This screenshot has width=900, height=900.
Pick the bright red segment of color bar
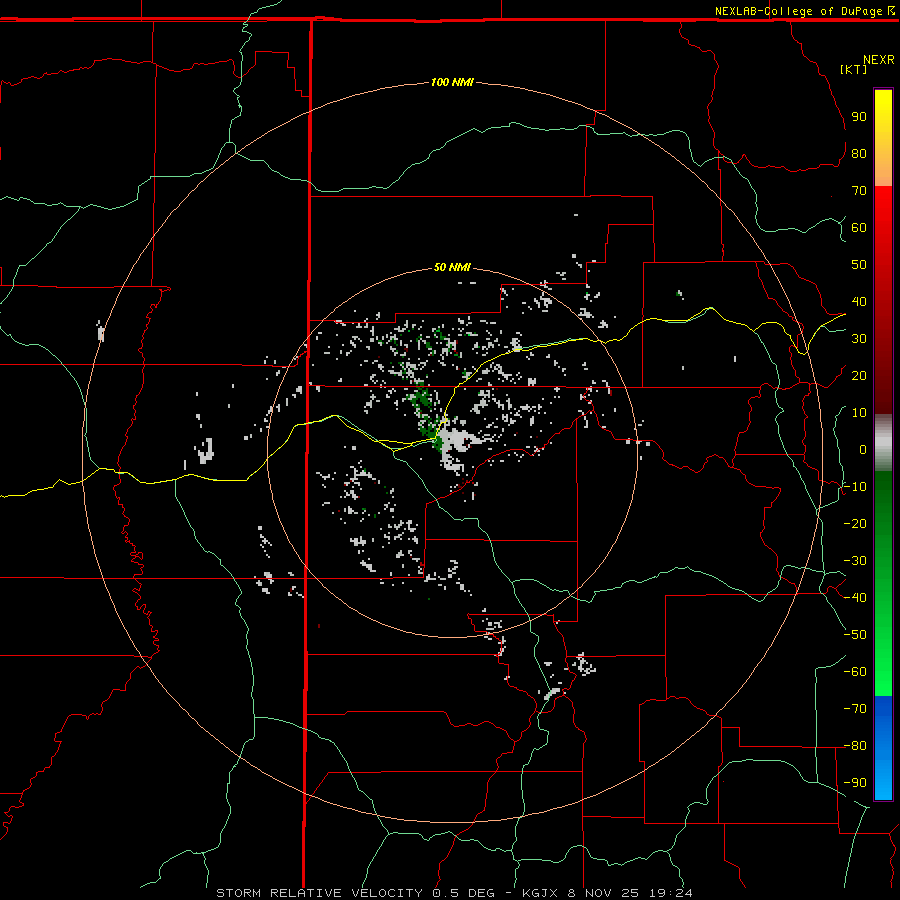pos(883,210)
